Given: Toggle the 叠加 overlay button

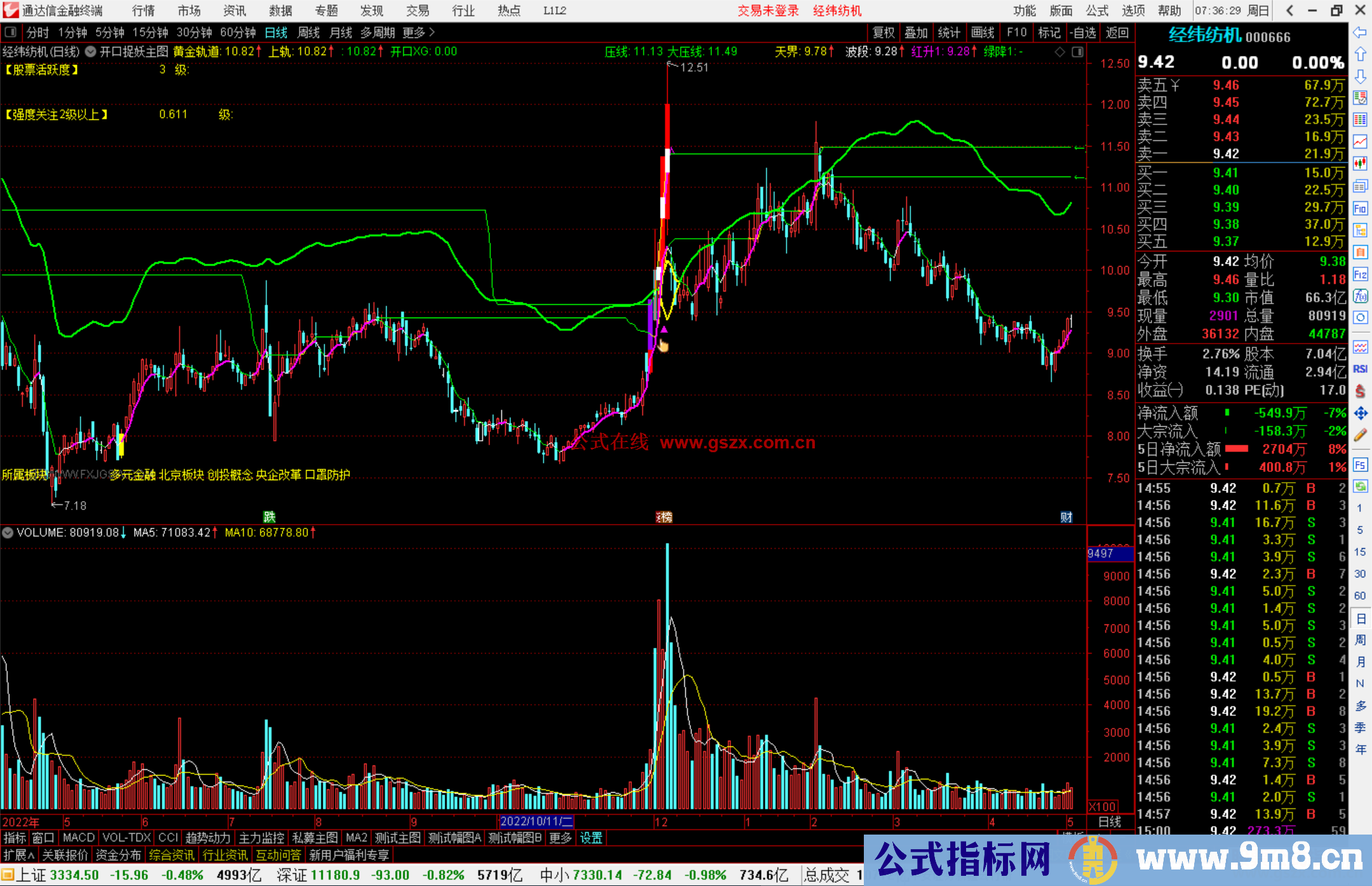Looking at the screenshot, I should click(x=916, y=32).
